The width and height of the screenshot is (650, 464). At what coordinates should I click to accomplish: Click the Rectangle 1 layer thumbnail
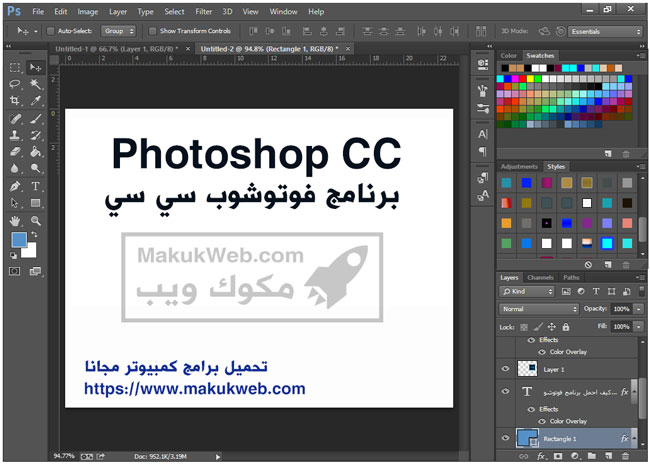click(526, 438)
